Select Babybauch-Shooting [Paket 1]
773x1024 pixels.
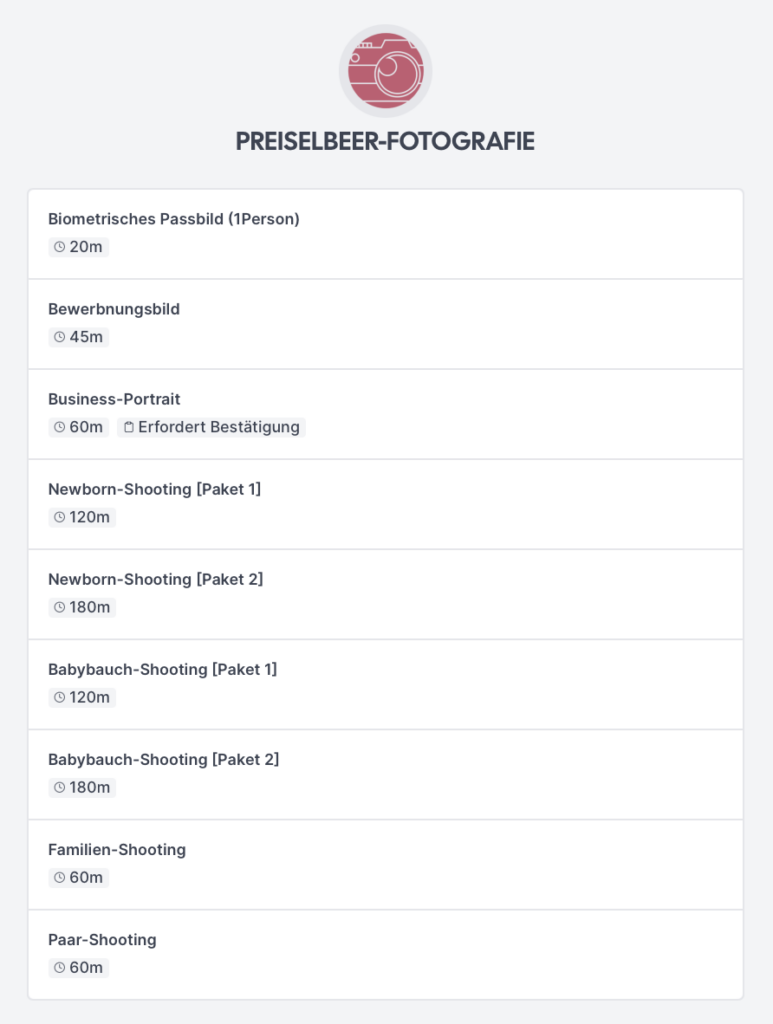(385, 685)
